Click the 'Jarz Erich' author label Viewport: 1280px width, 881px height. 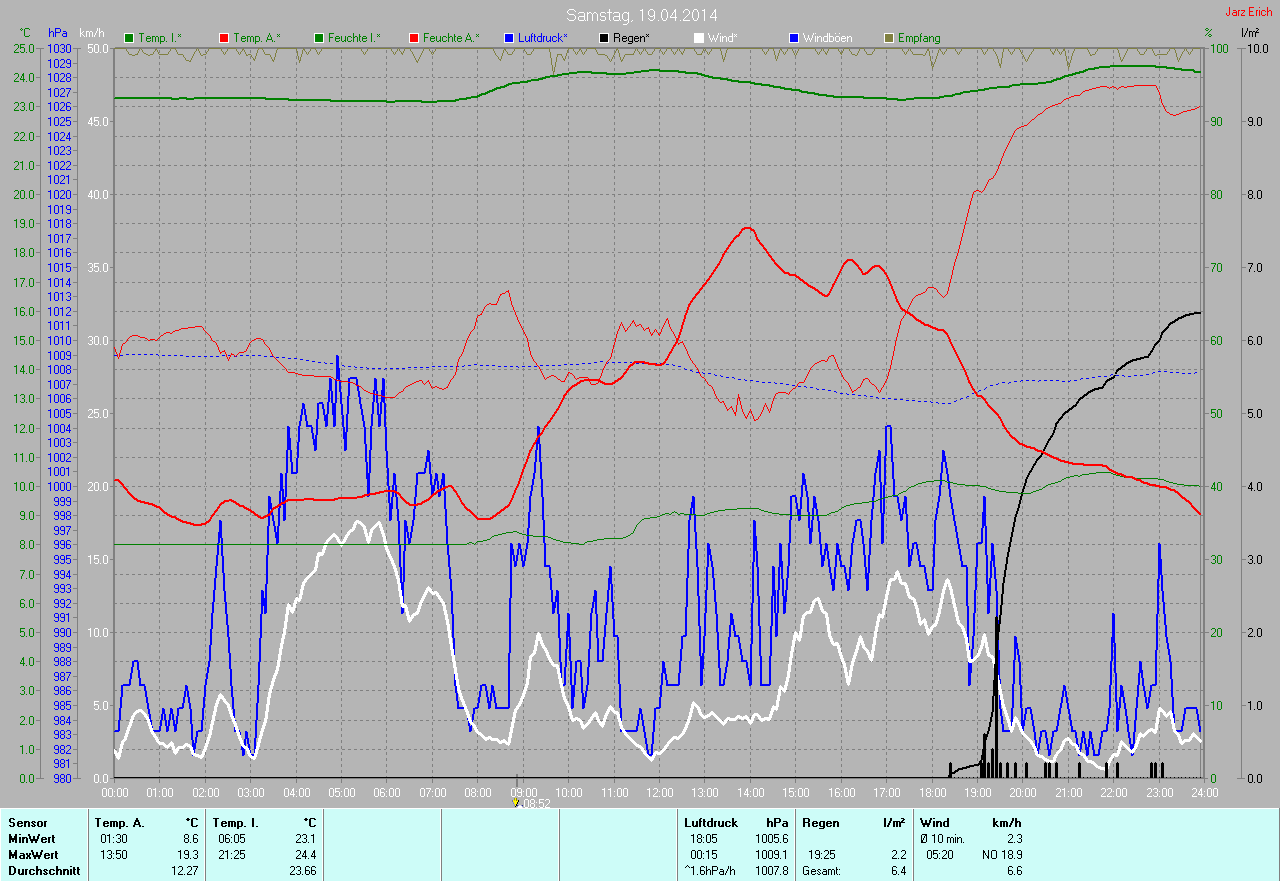[1249, 12]
